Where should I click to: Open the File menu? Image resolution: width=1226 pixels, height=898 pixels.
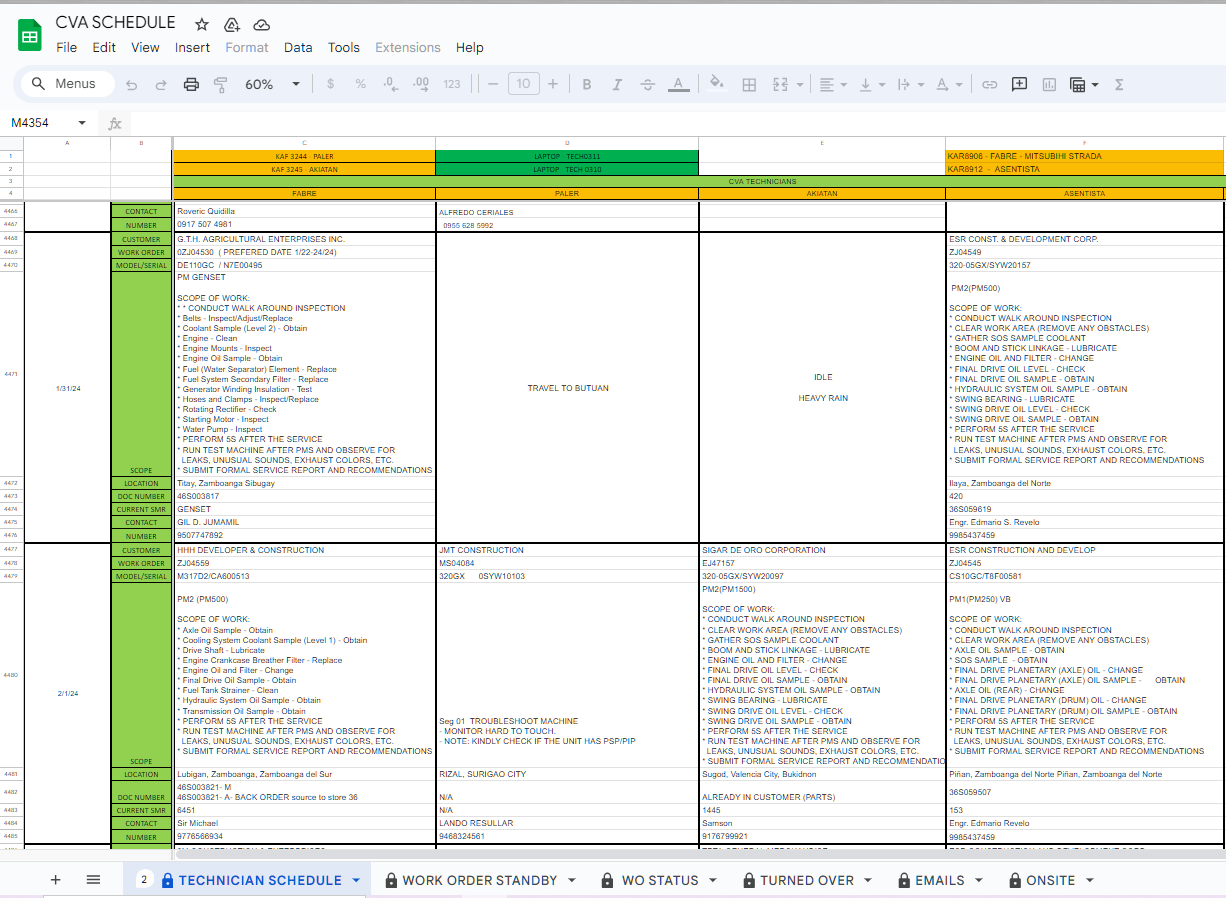(x=67, y=47)
